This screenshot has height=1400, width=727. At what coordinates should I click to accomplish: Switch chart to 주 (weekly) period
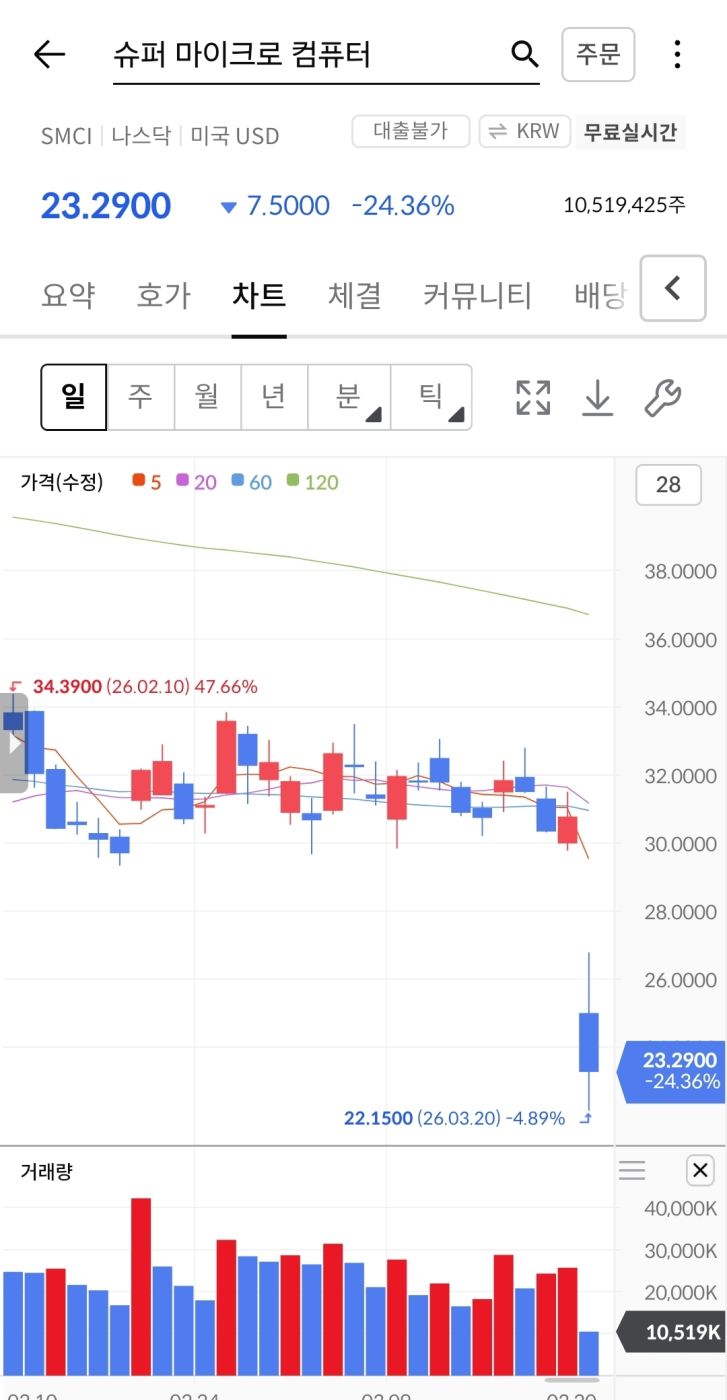click(x=140, y=397)
